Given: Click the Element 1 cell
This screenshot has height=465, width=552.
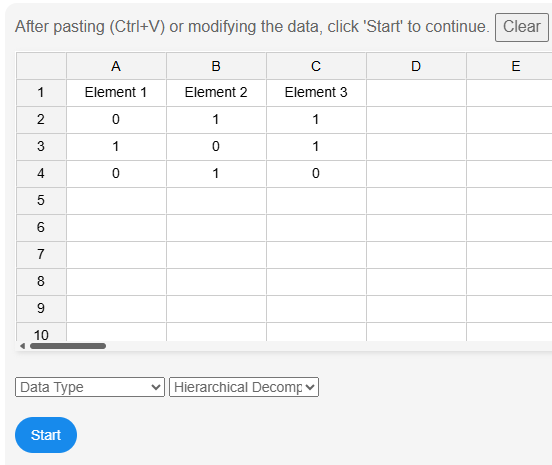Looking at the screenshot, I should 116,93.
